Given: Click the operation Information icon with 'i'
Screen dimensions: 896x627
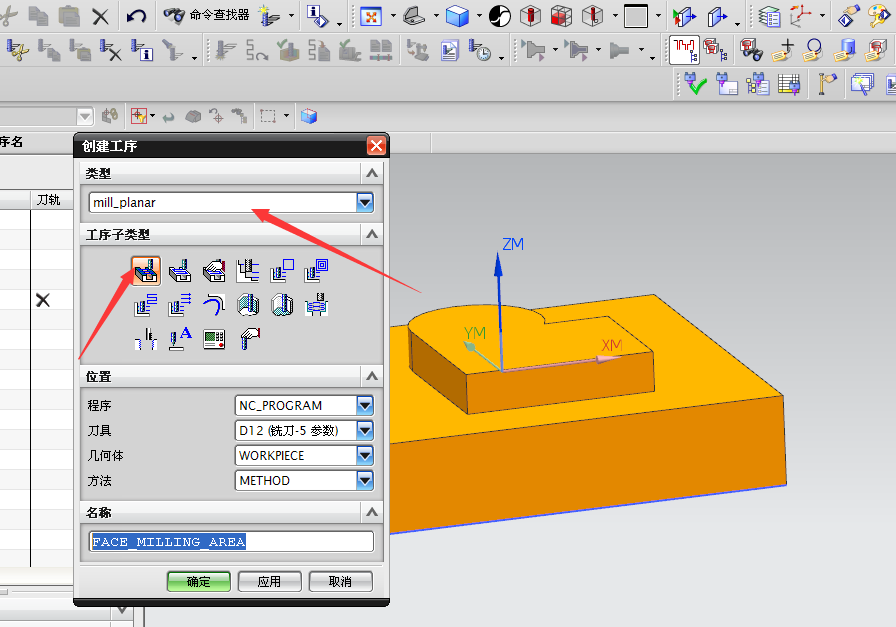Looking at the screenshot, I should point(141,50).
